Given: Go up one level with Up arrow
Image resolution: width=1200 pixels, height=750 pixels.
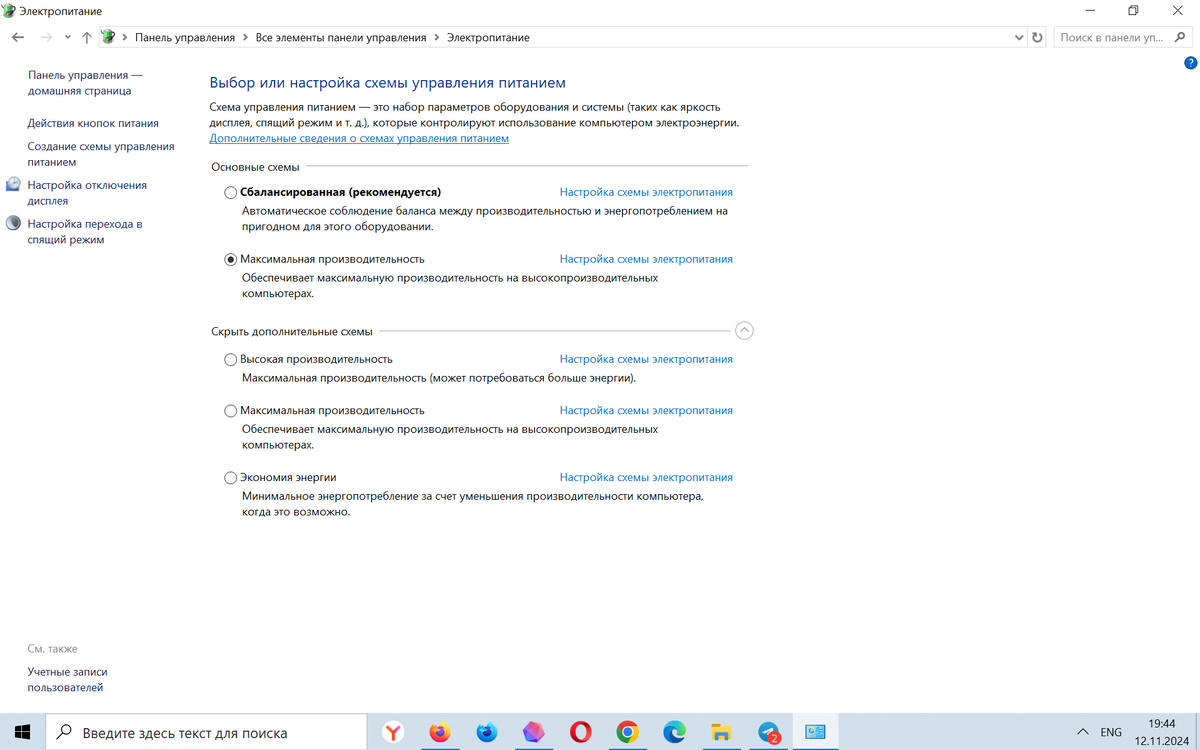Looking at the screenshot, I should [x=87, y=37].
